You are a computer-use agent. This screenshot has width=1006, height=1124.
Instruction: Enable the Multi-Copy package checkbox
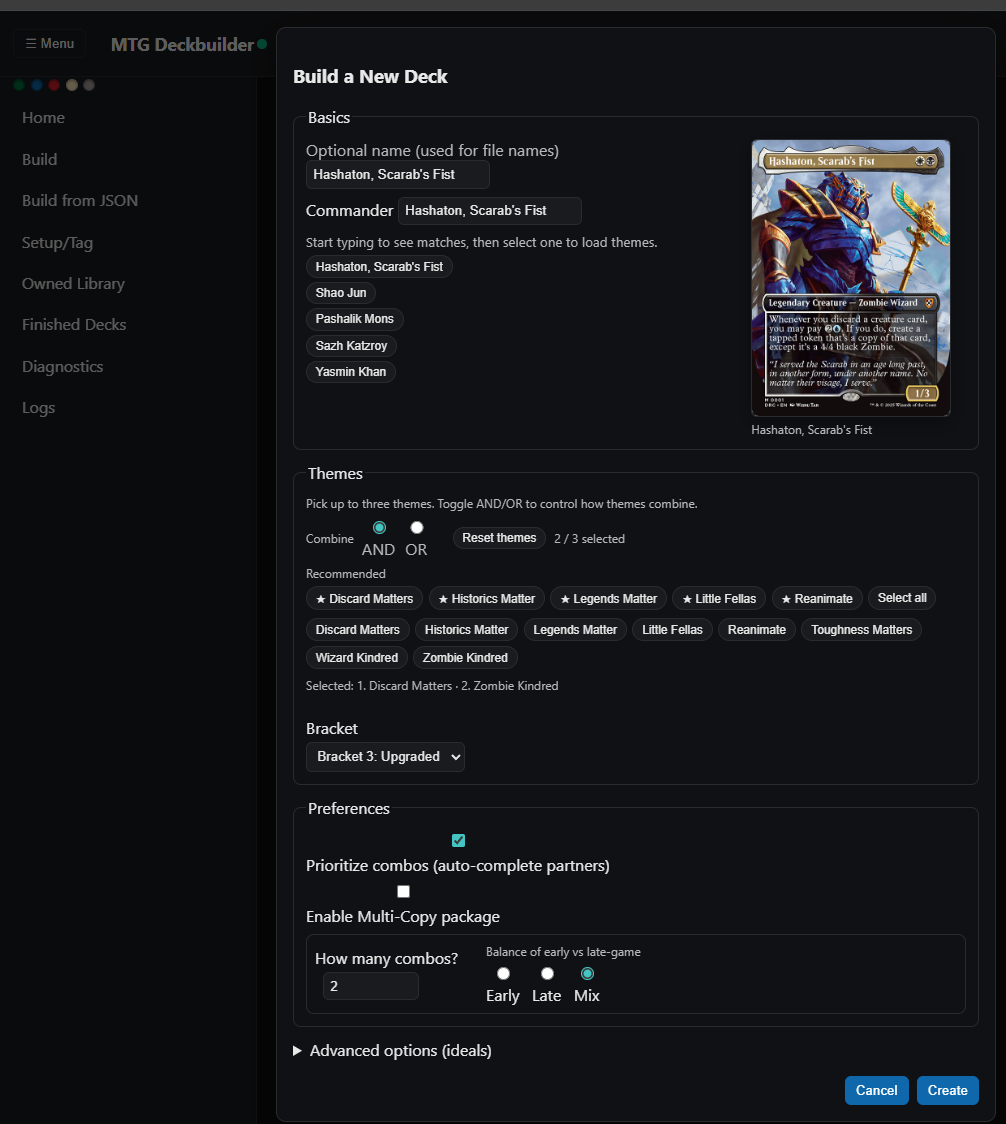click(x=403, y=891)
